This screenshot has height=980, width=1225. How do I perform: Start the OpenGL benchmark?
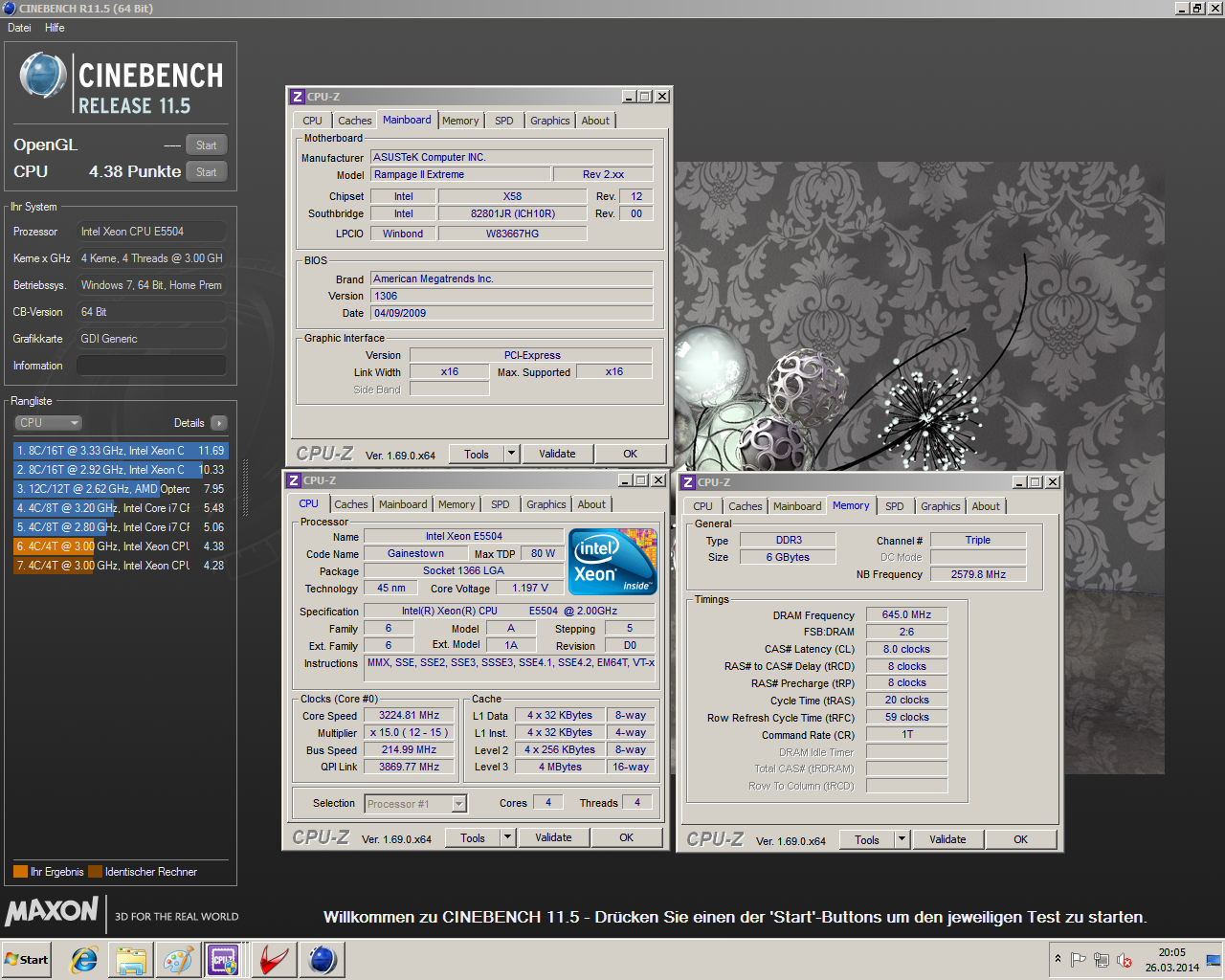click(206, 145)
